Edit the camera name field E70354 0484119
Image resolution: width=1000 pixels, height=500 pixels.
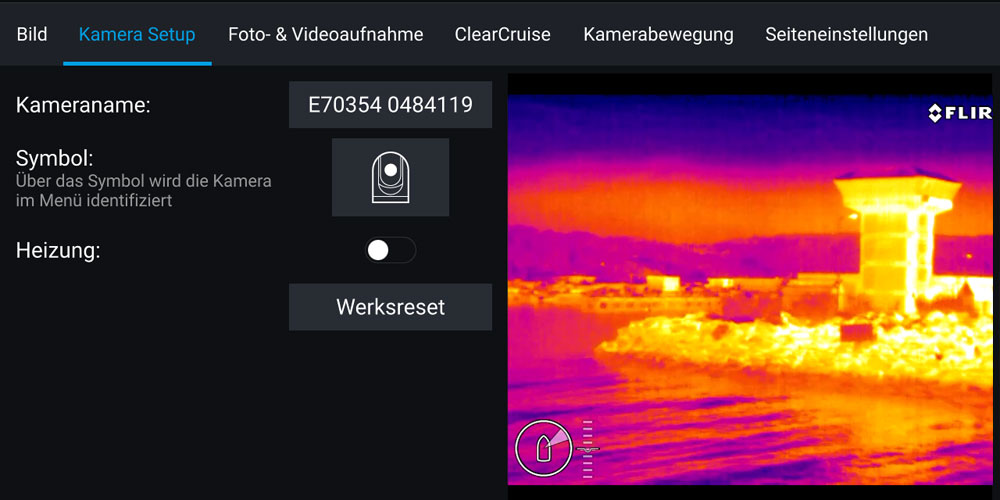(390, 105)
